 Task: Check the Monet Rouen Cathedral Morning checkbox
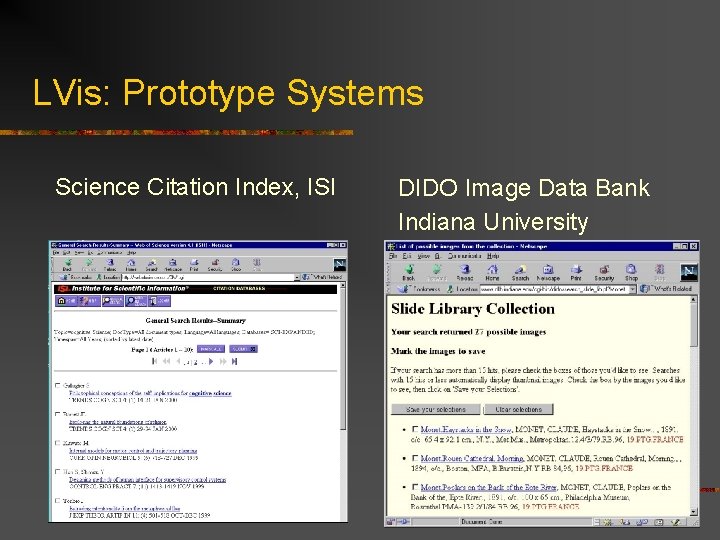click(415, 458)
